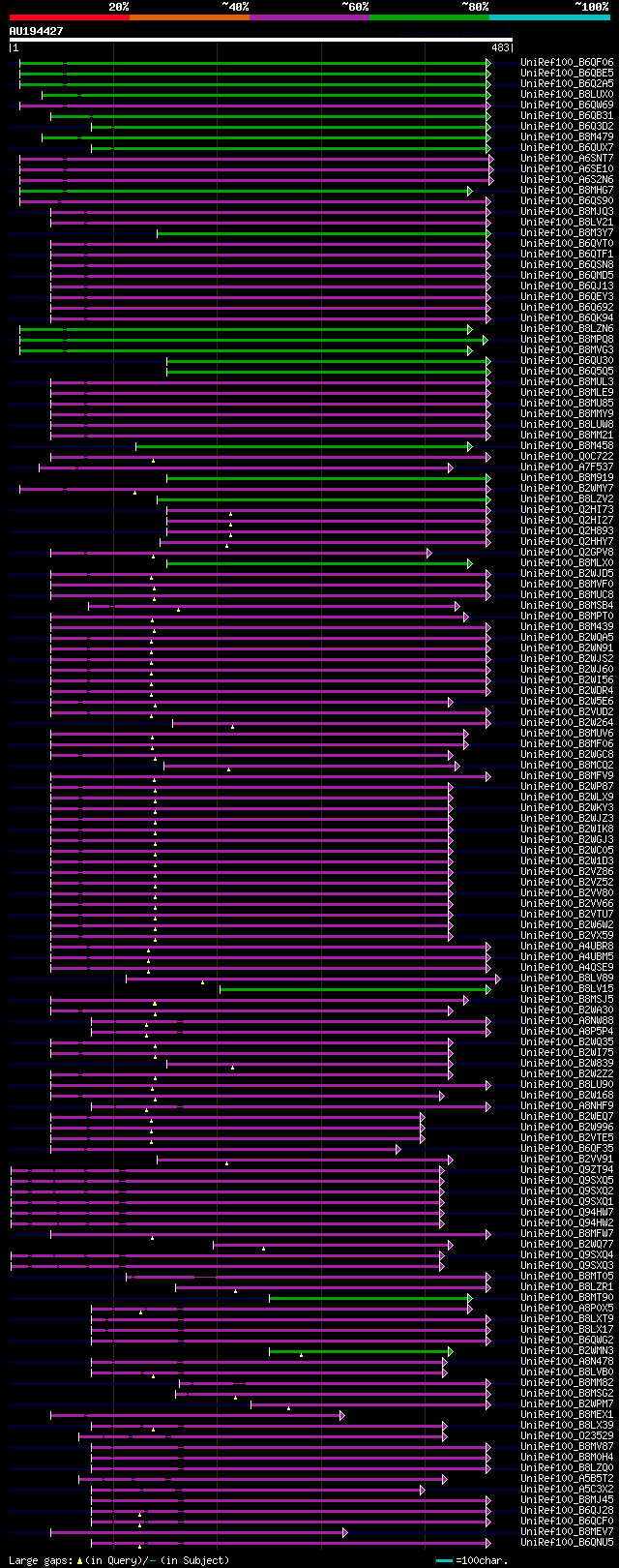
Task: Click the =100char scale legend
Action: coord(472,1560)
